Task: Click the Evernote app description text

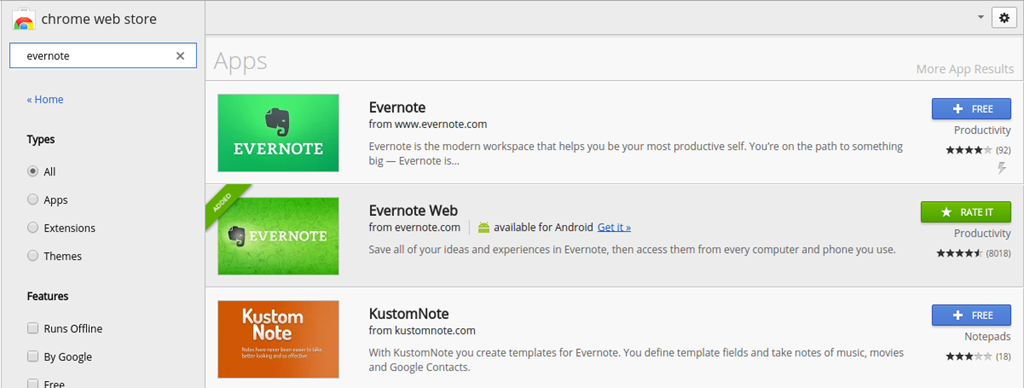Action: 636,154
